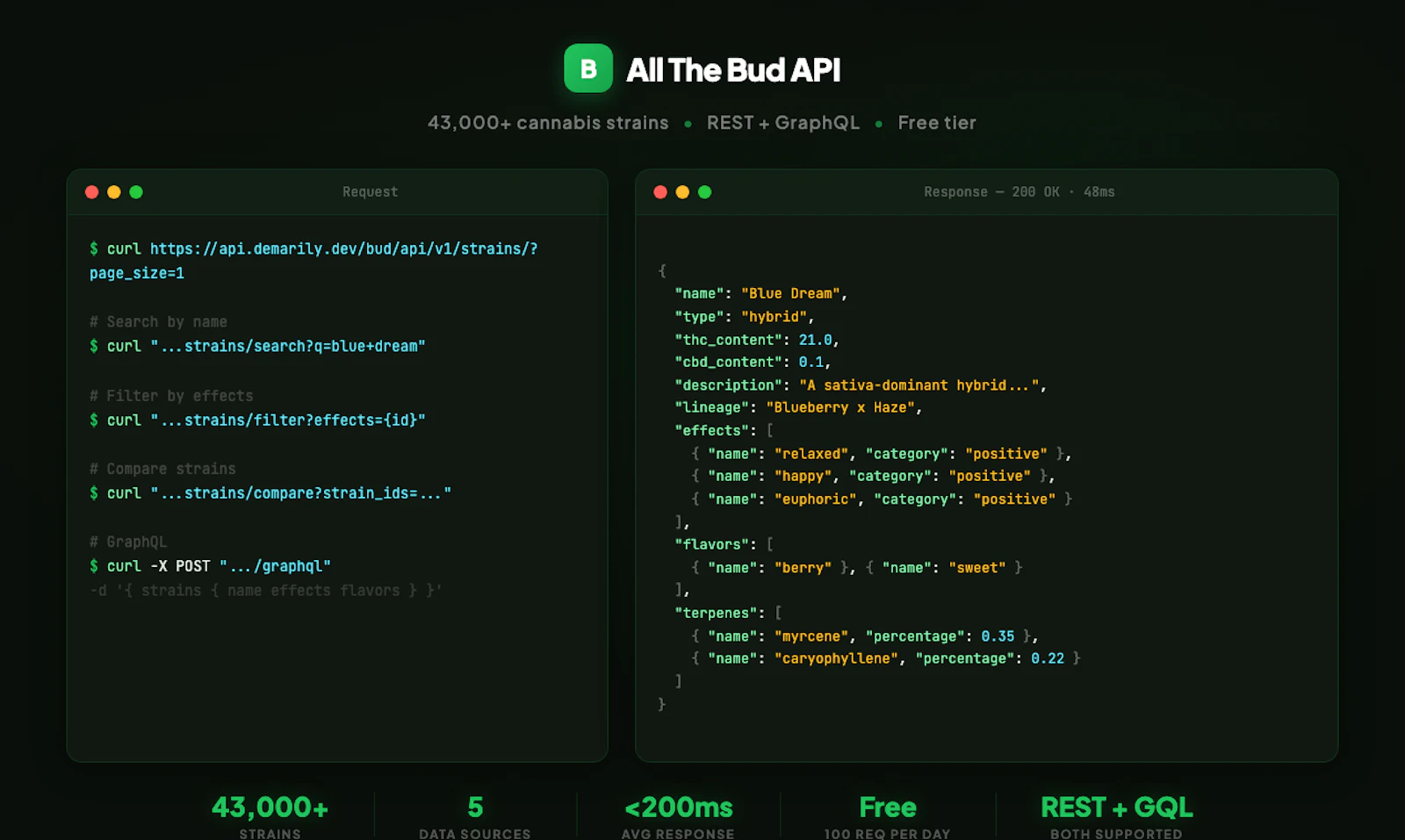Click the "berry" flavor value
The width and height of the screenshot is (1405, 840).
(803, 568)
